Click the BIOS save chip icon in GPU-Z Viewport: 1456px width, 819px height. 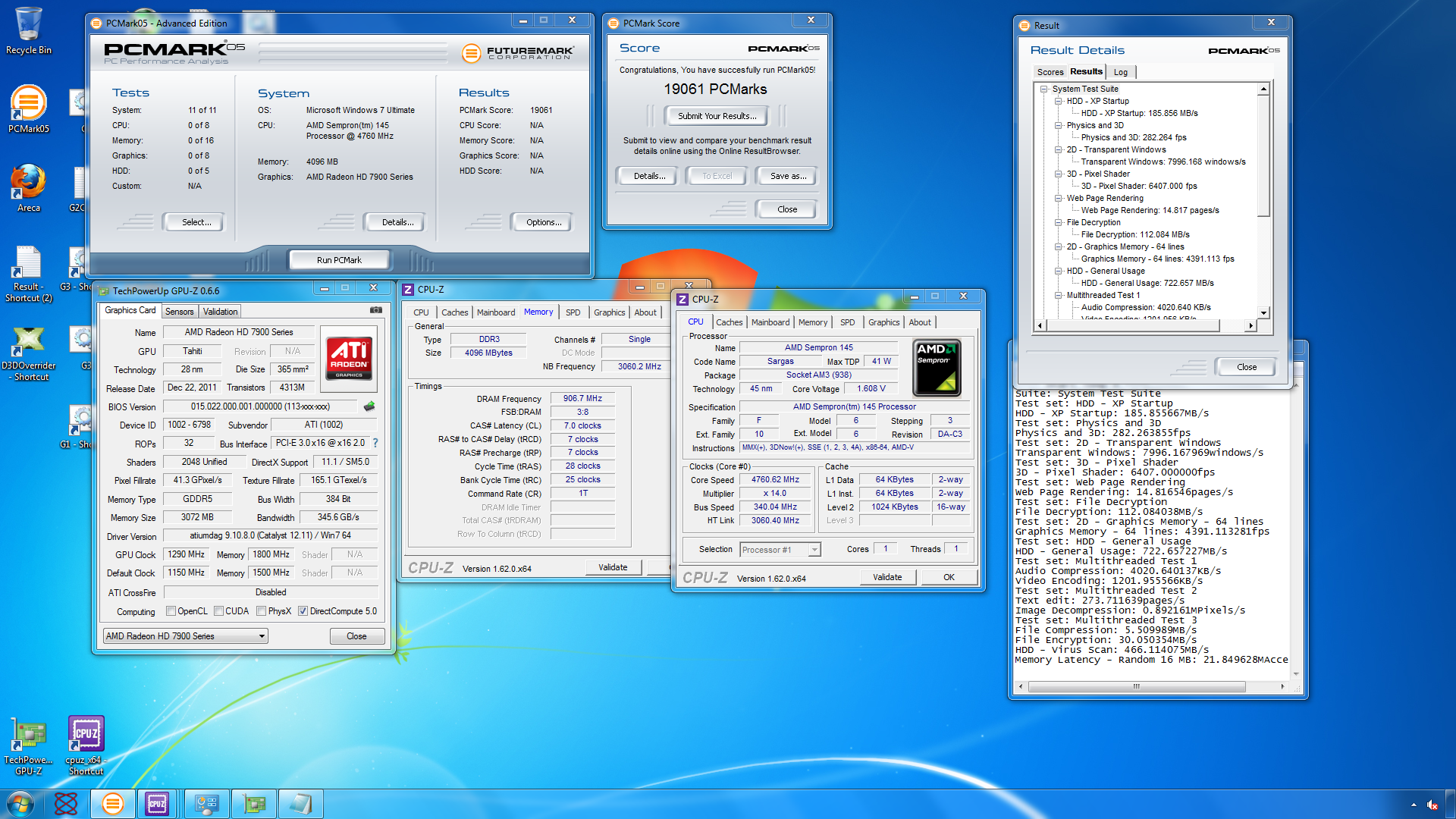369,406
